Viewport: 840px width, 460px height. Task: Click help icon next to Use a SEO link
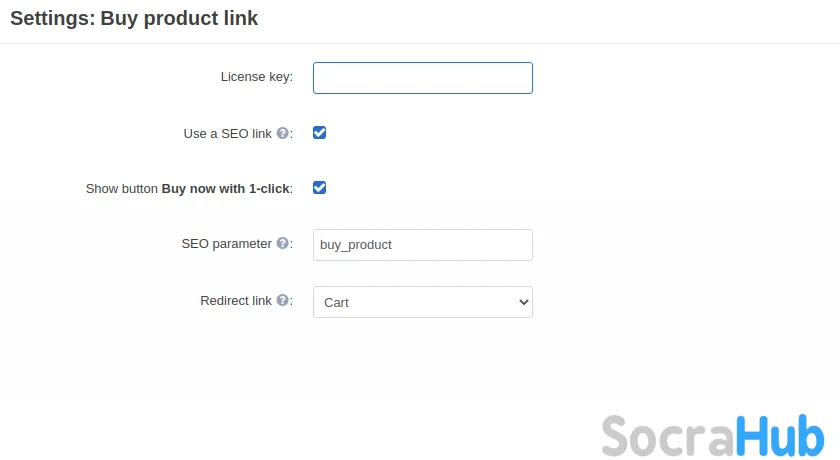coord(283,133)
